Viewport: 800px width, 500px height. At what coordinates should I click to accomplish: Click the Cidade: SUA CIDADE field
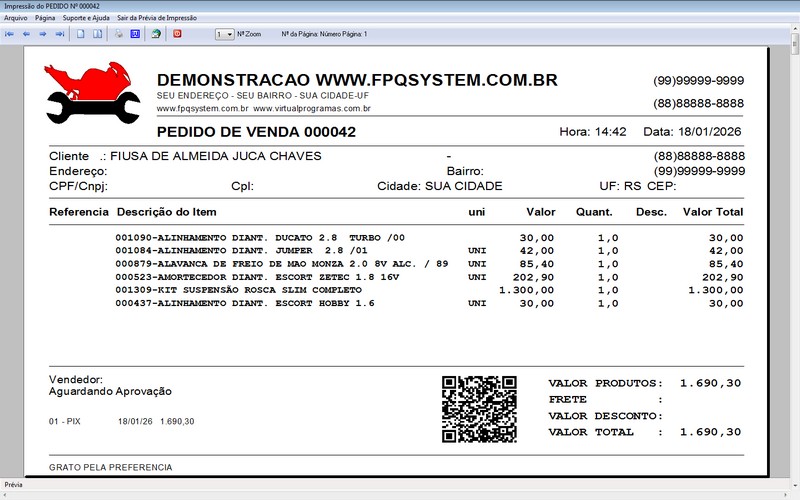coord(440,186)
